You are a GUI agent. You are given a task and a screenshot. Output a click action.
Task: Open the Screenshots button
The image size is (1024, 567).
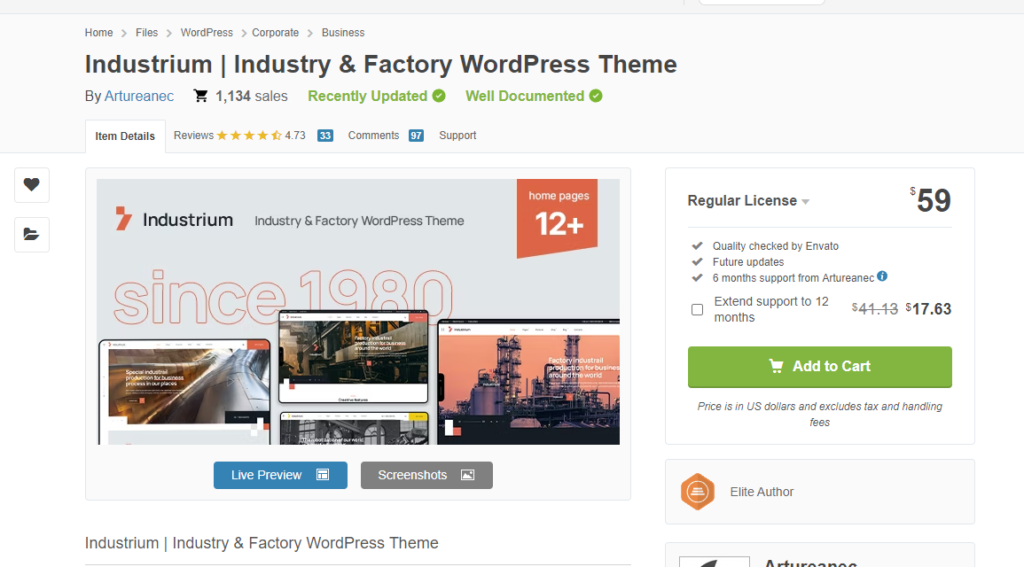[426, 475]
